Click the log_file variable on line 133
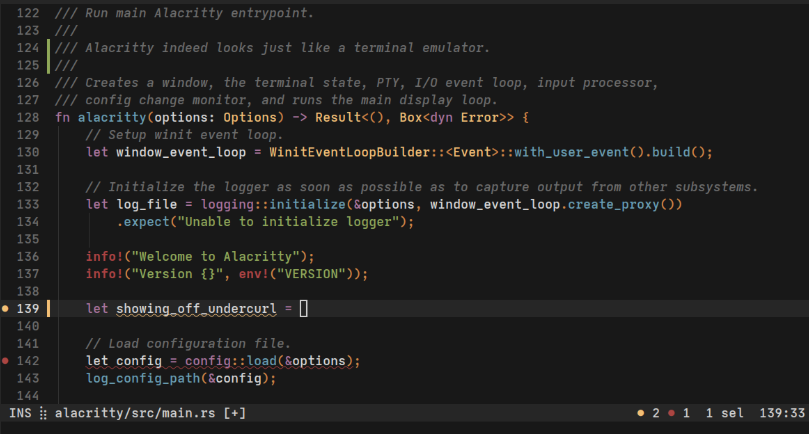Viewport: 809px width, 434px height. click(x=147, y=204)
